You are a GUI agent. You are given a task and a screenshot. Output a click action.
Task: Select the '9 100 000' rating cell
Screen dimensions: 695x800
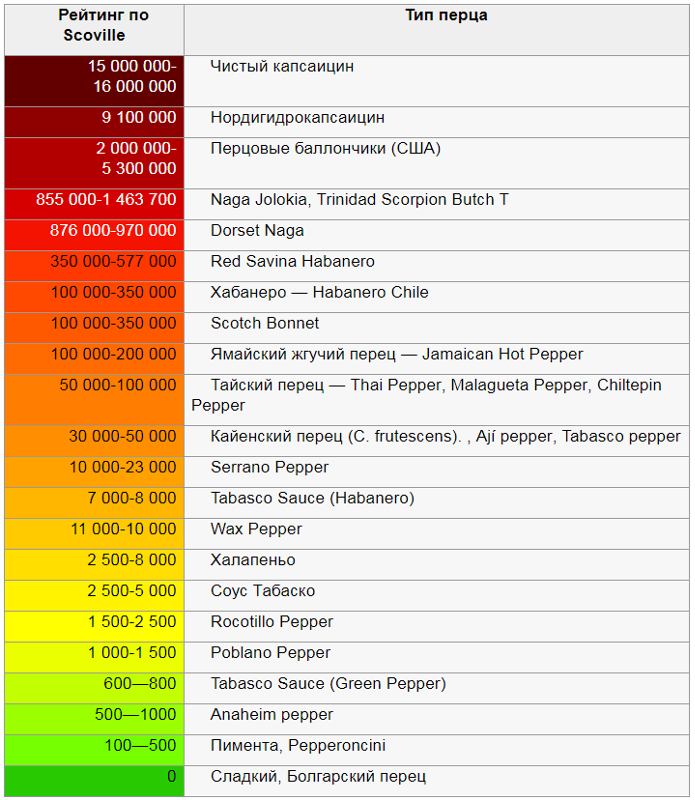pos(94,122)
